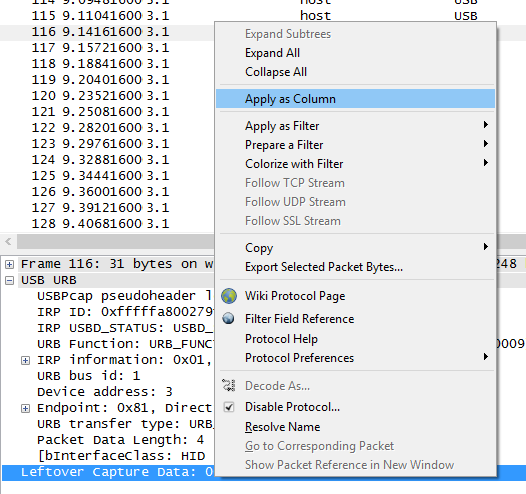Expand the Endpoint 0x81 node

25,408
